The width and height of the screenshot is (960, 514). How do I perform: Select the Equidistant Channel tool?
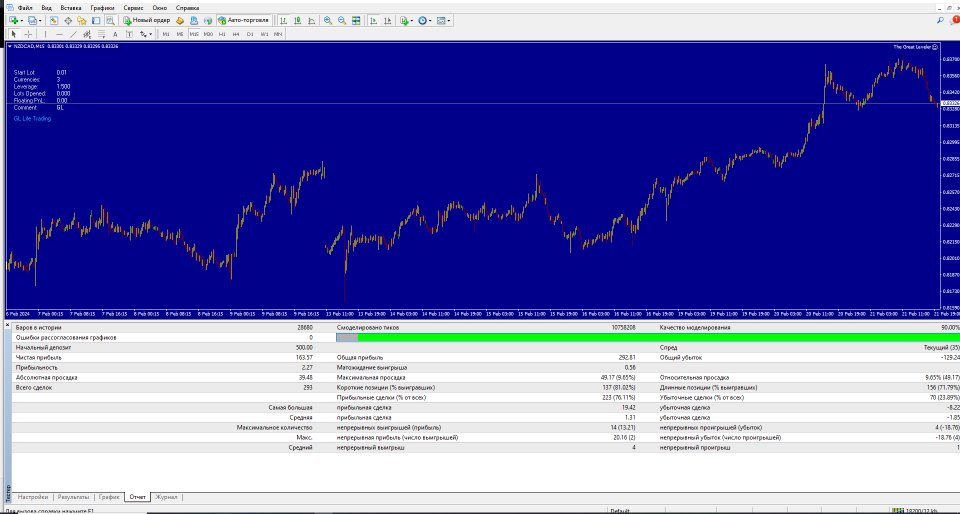87,34
